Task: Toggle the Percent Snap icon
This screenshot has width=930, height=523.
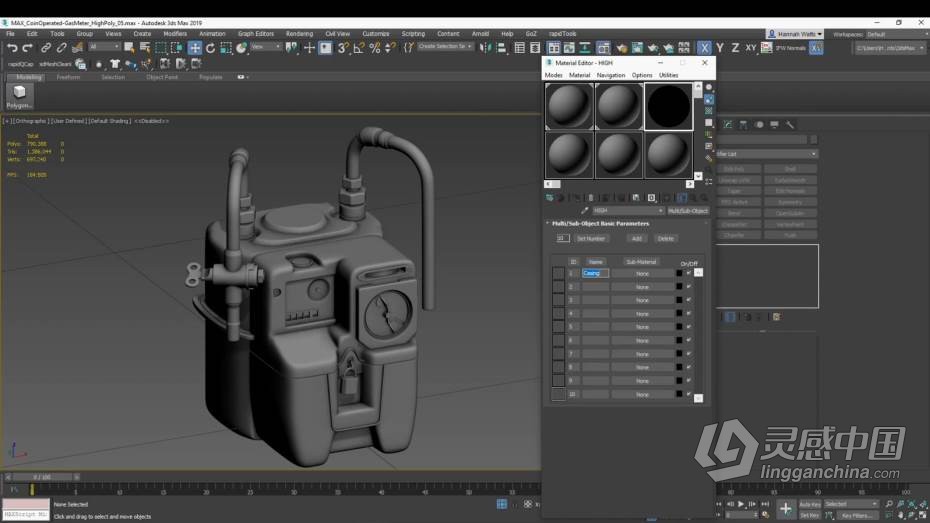Action: [375, 48]
